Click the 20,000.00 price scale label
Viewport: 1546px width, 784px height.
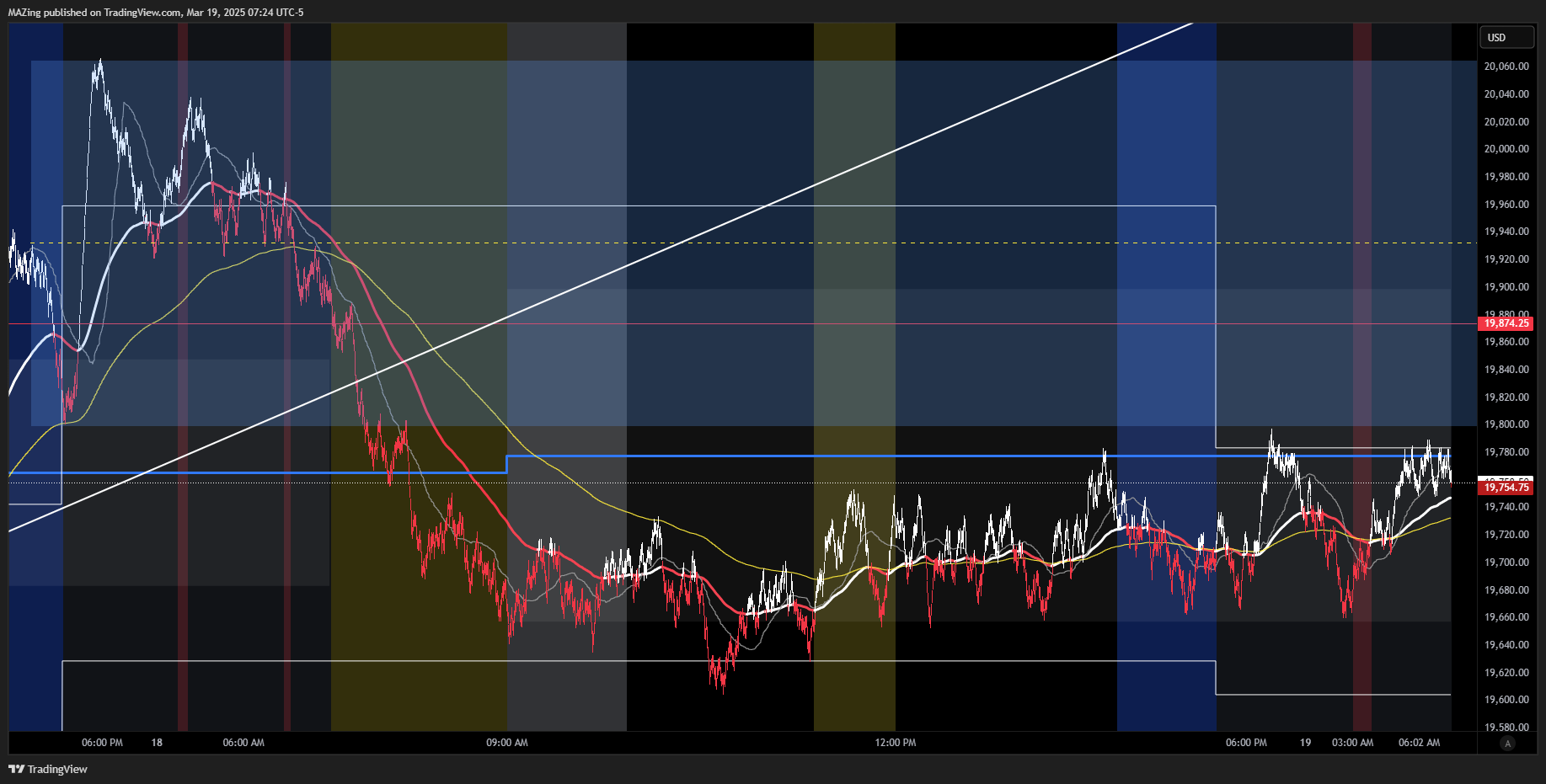[x=1506, y=149]
